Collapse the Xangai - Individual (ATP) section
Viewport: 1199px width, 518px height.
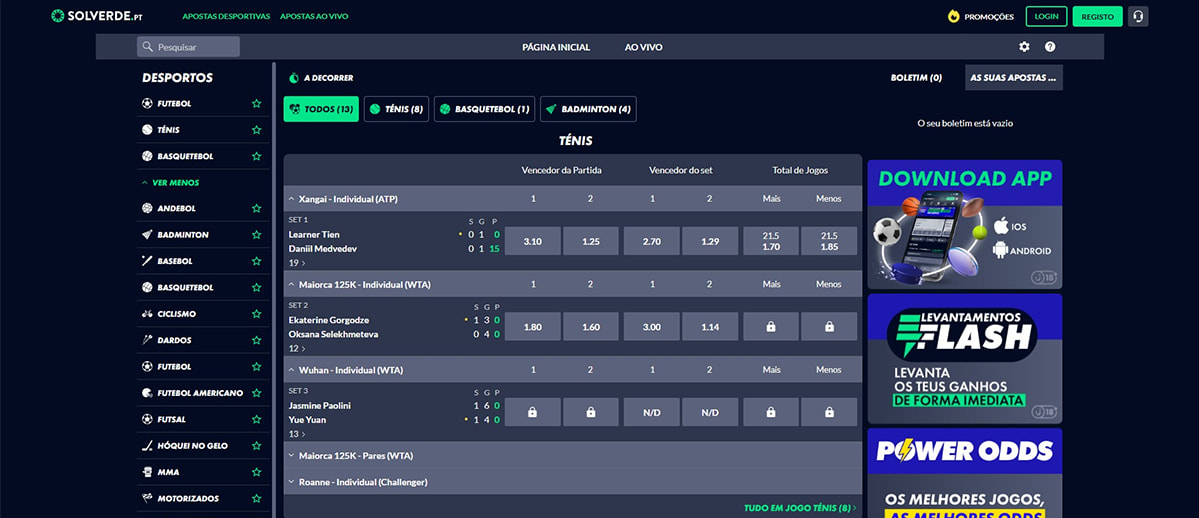(291, 199)
